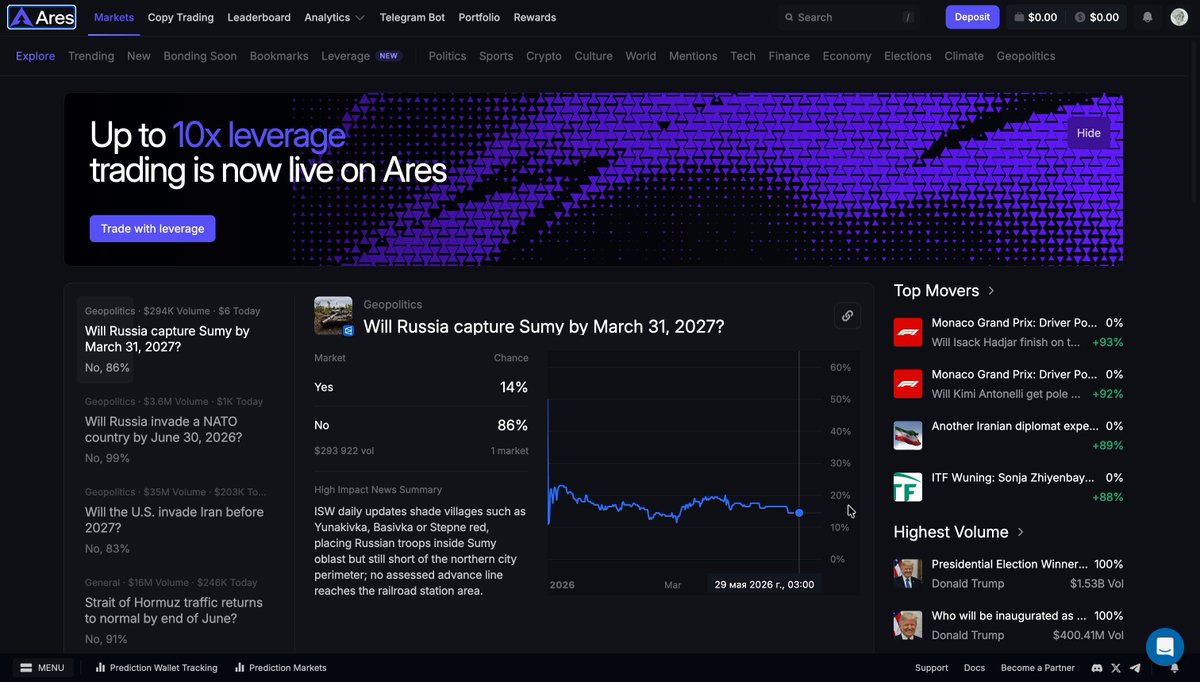Click the Sumy market thumbnail image
This screenshot has height=682, width=1200.
pos(333,316)
